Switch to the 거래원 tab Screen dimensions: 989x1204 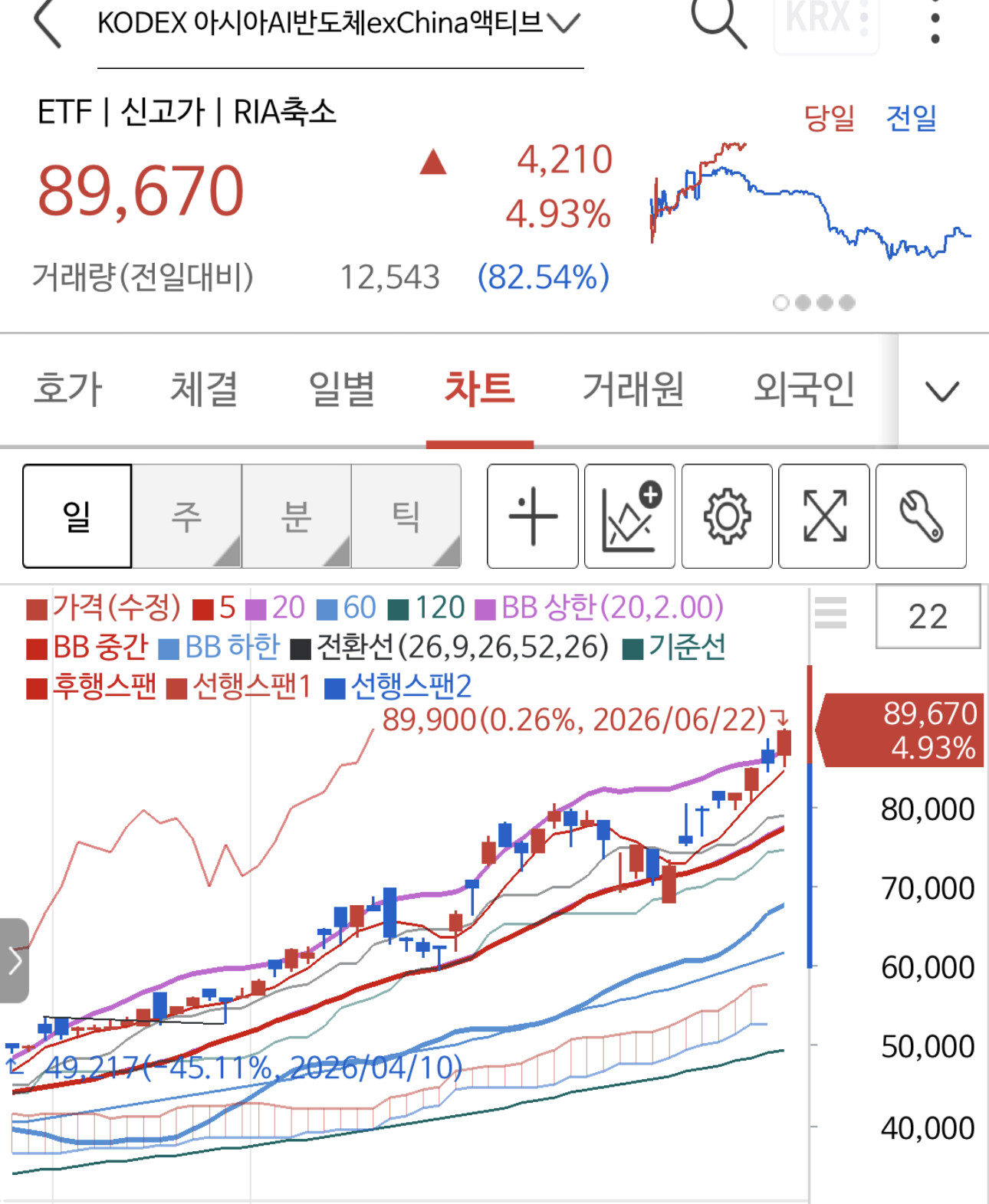(x=633, y=389)
